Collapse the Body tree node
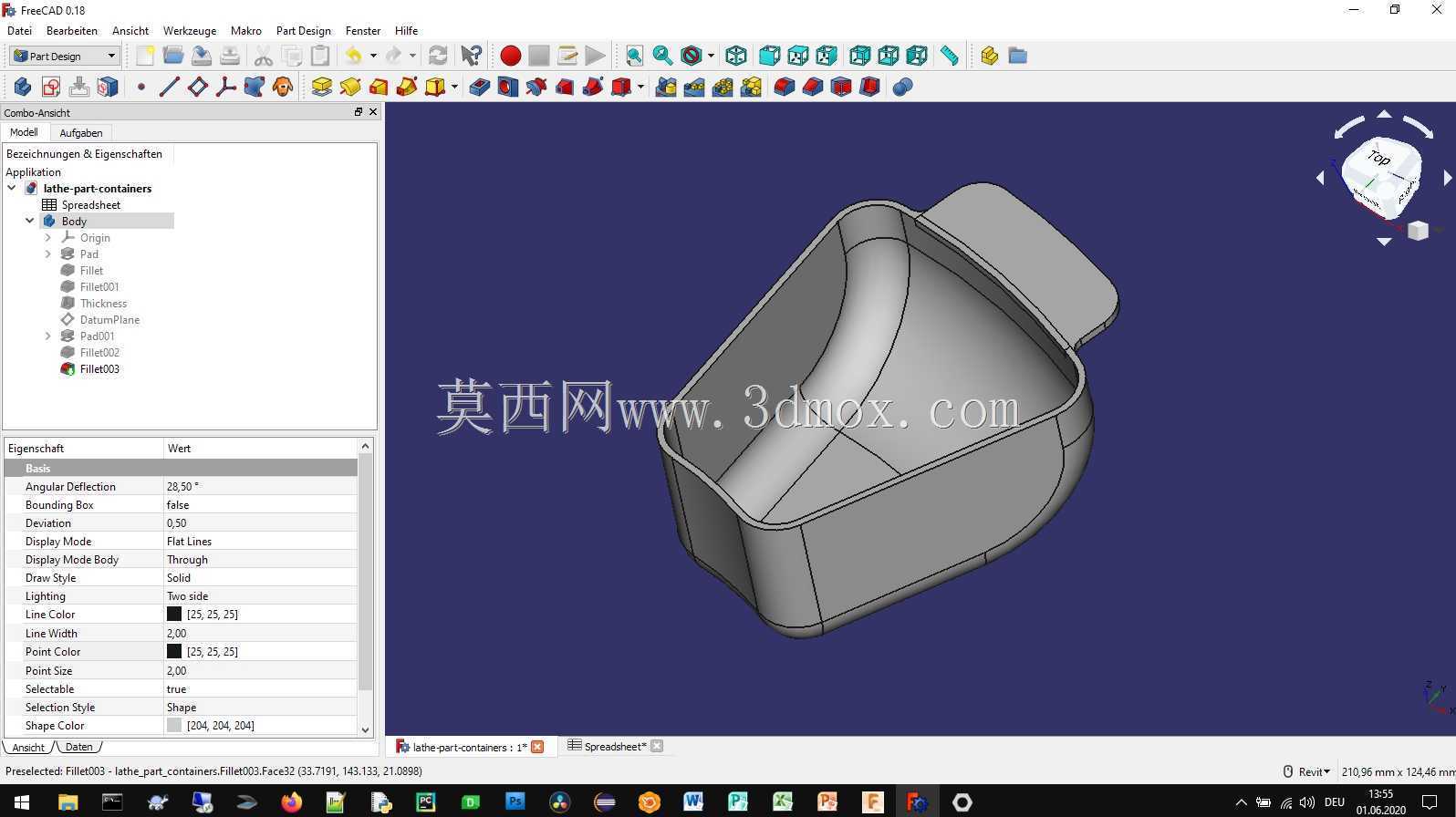 click(30, 221)
